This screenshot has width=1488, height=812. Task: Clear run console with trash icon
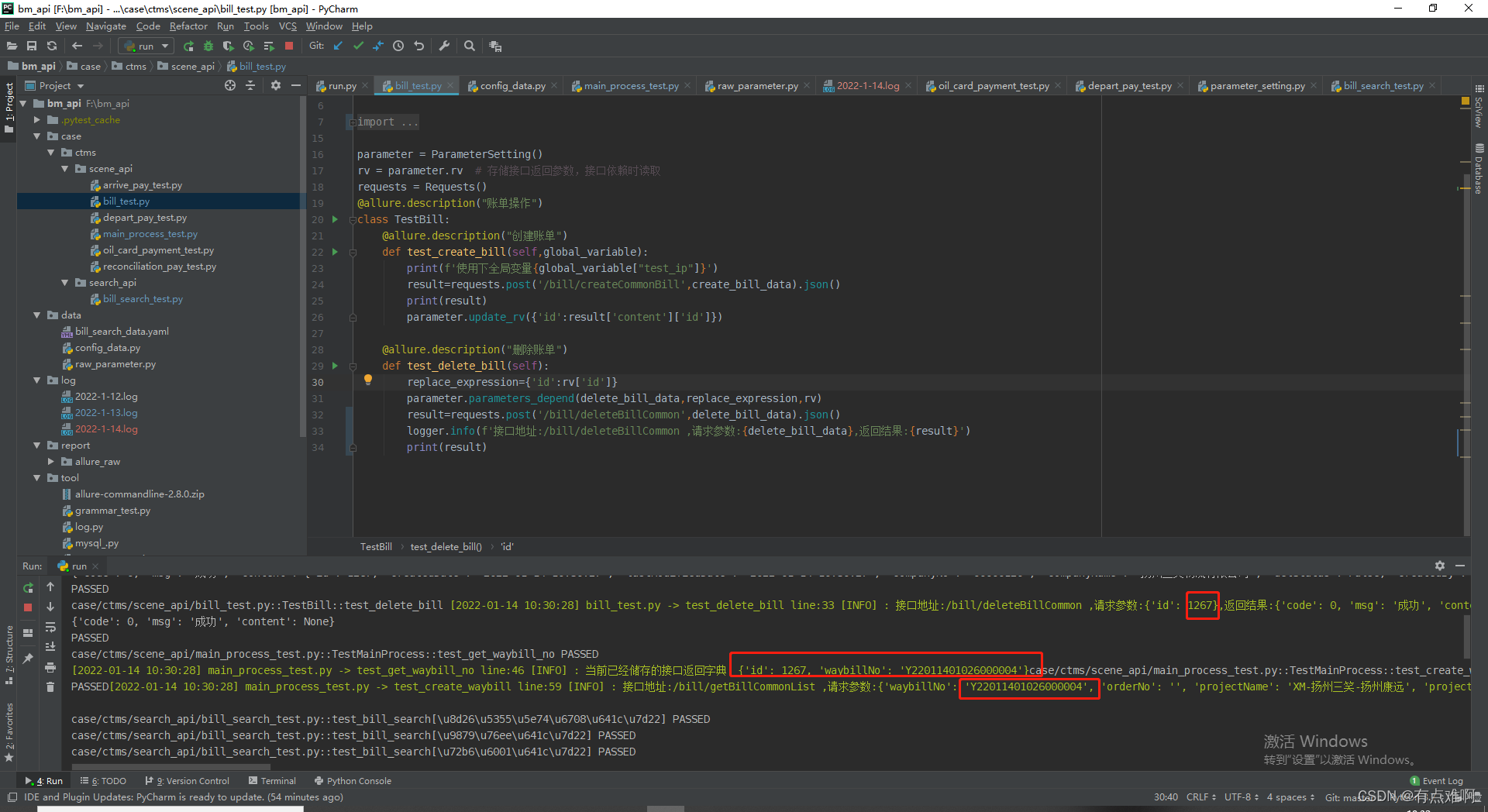point(50,686)
